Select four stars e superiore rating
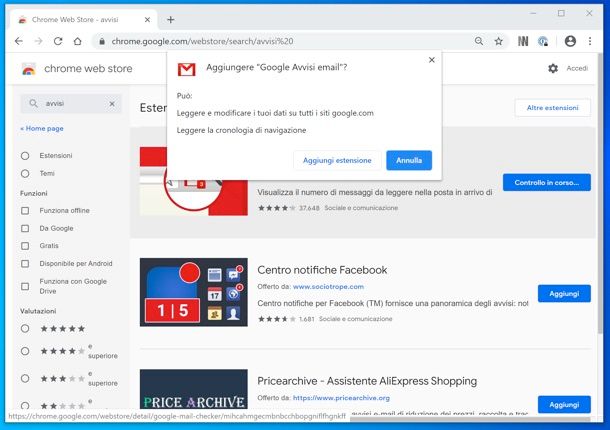This screenshot has width=610, height=430. pos(25,351)
